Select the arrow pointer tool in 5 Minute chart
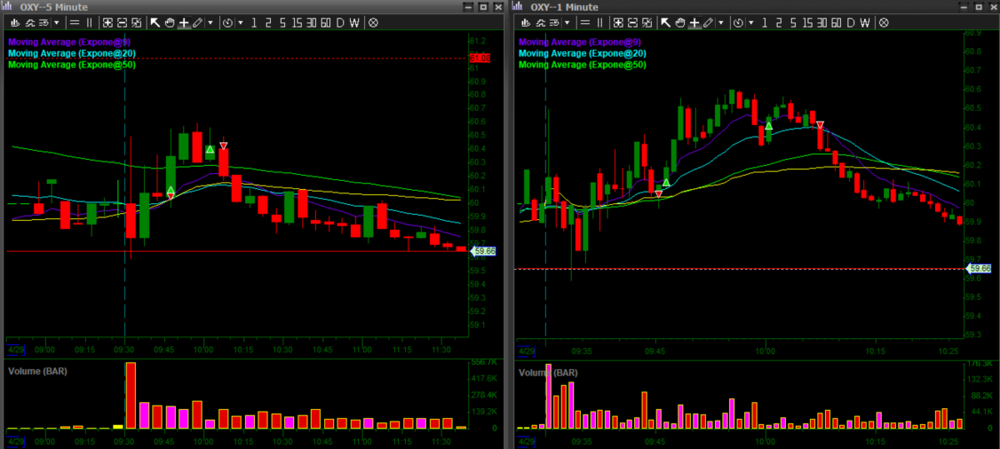 [x=155, y=21]
